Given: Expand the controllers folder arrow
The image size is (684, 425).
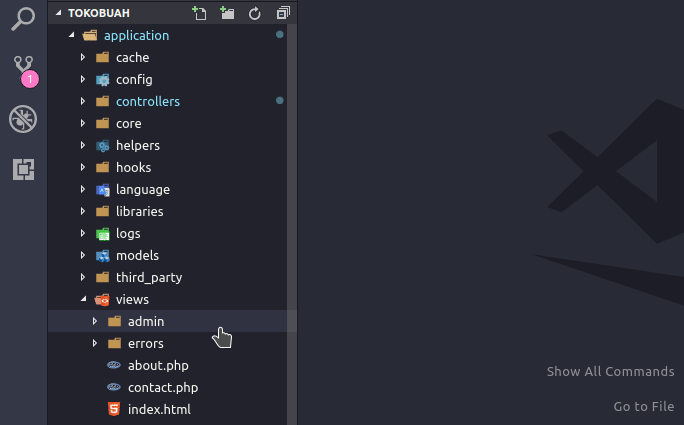Looking at the screenshot, I should [83, 101].
